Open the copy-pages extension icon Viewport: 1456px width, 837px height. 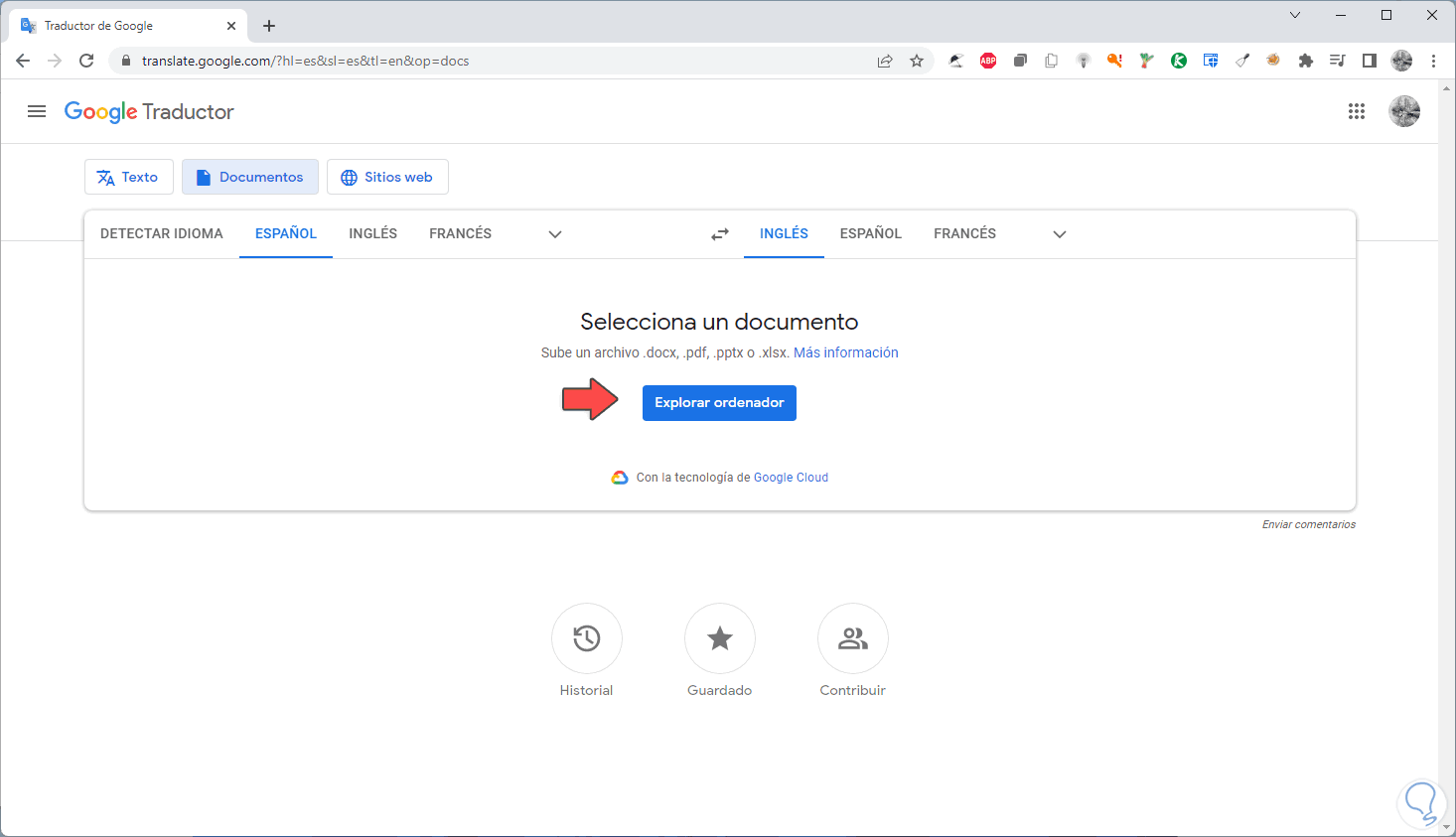tap(1052, 61)
